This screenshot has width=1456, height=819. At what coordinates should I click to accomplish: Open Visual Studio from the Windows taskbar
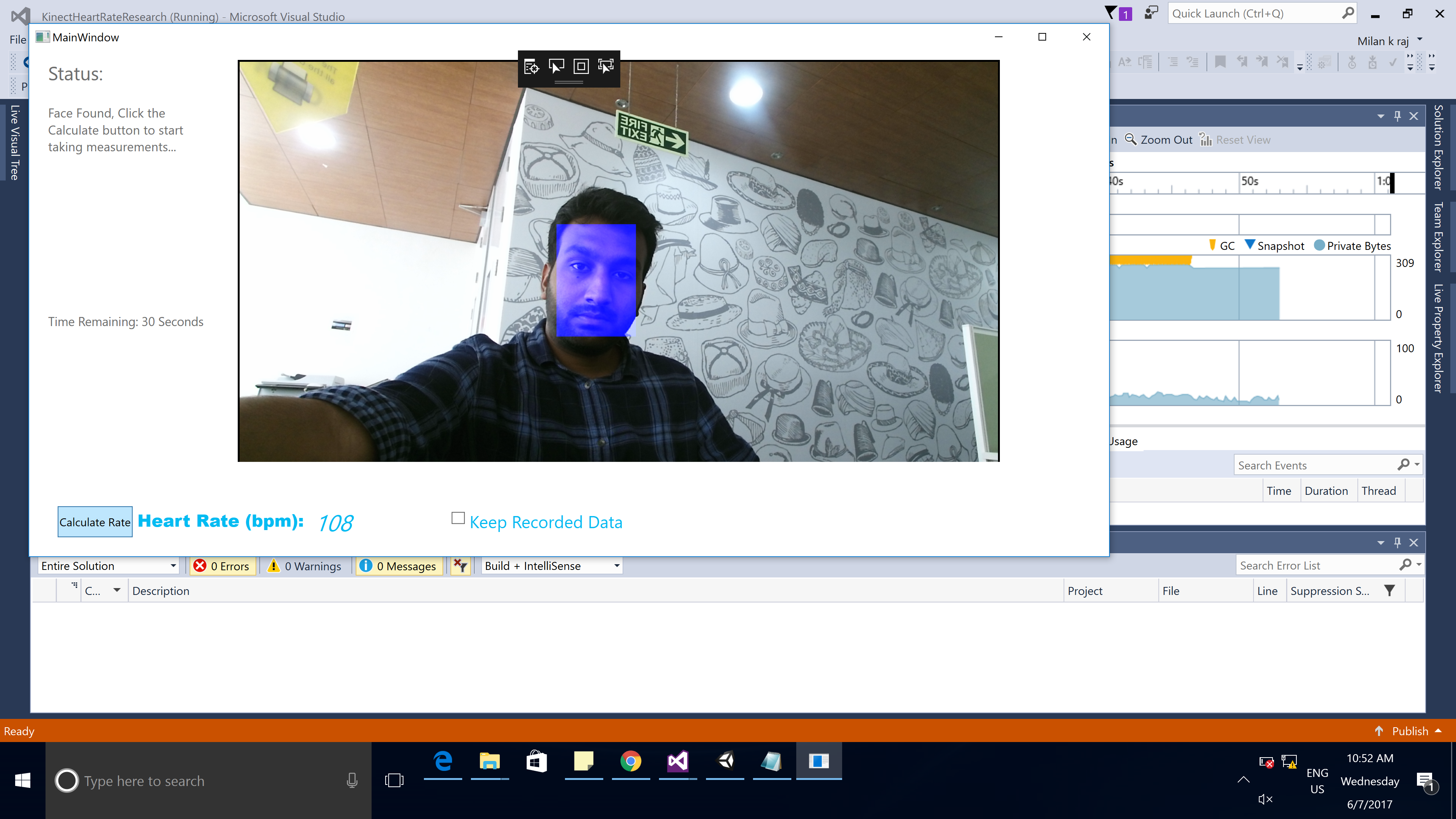pos(677,761)
